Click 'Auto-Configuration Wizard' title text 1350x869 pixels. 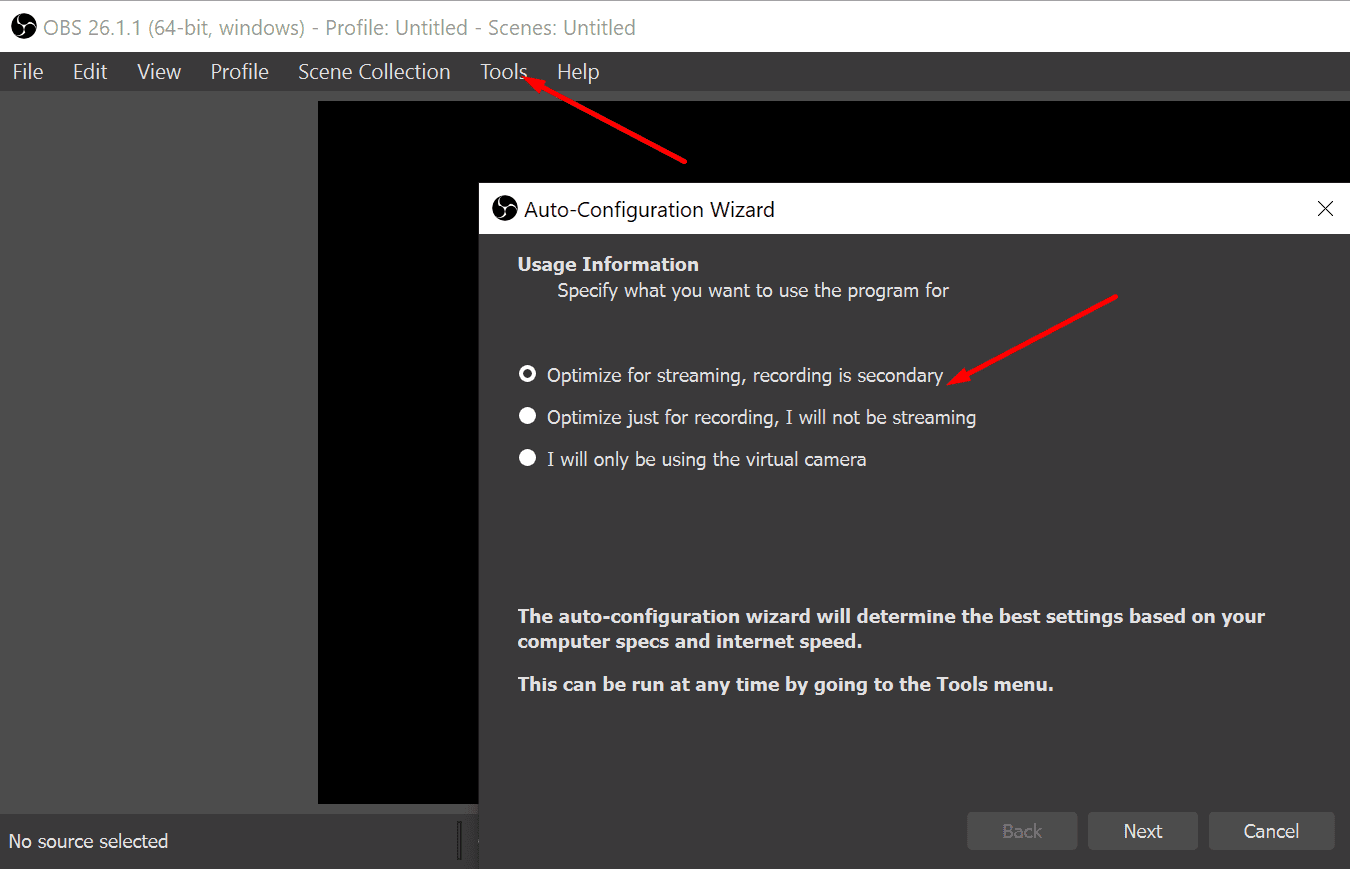click(649, 210)
